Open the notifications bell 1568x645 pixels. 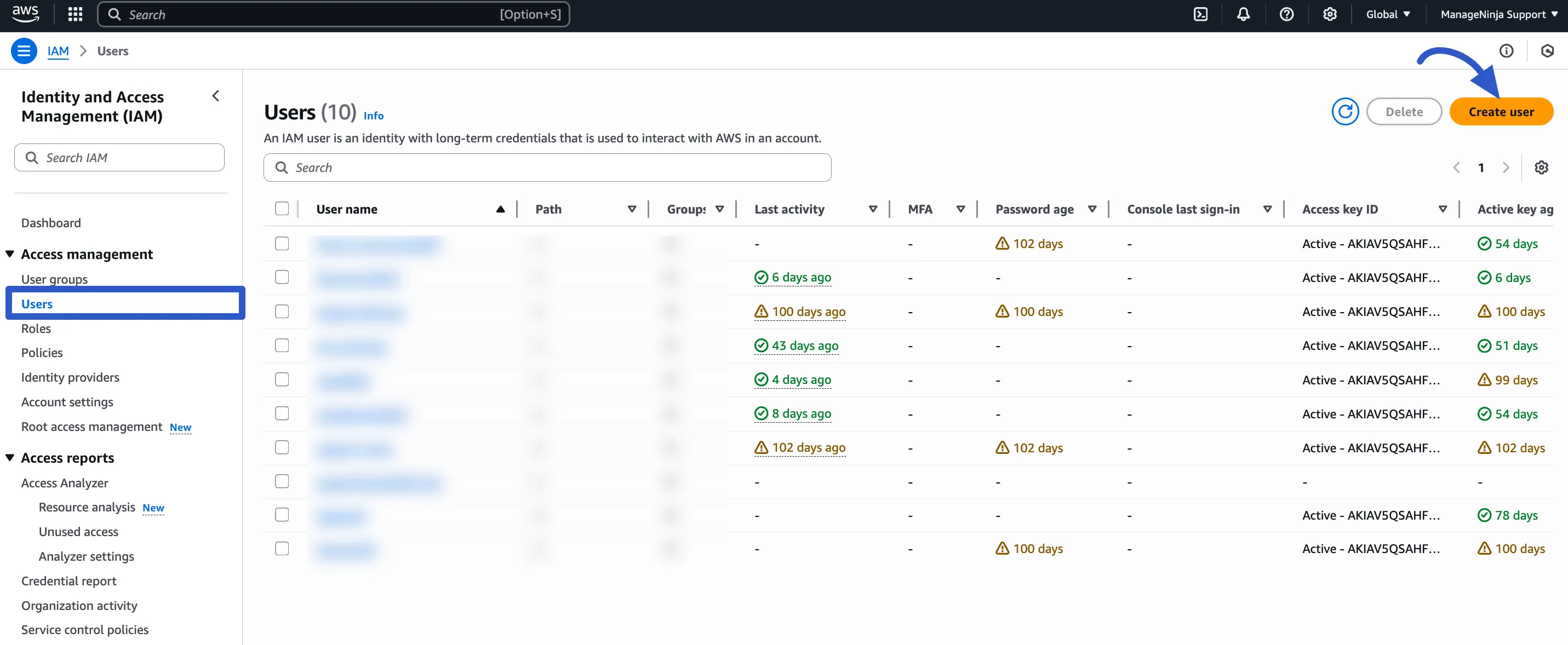tap(1243, 14)
